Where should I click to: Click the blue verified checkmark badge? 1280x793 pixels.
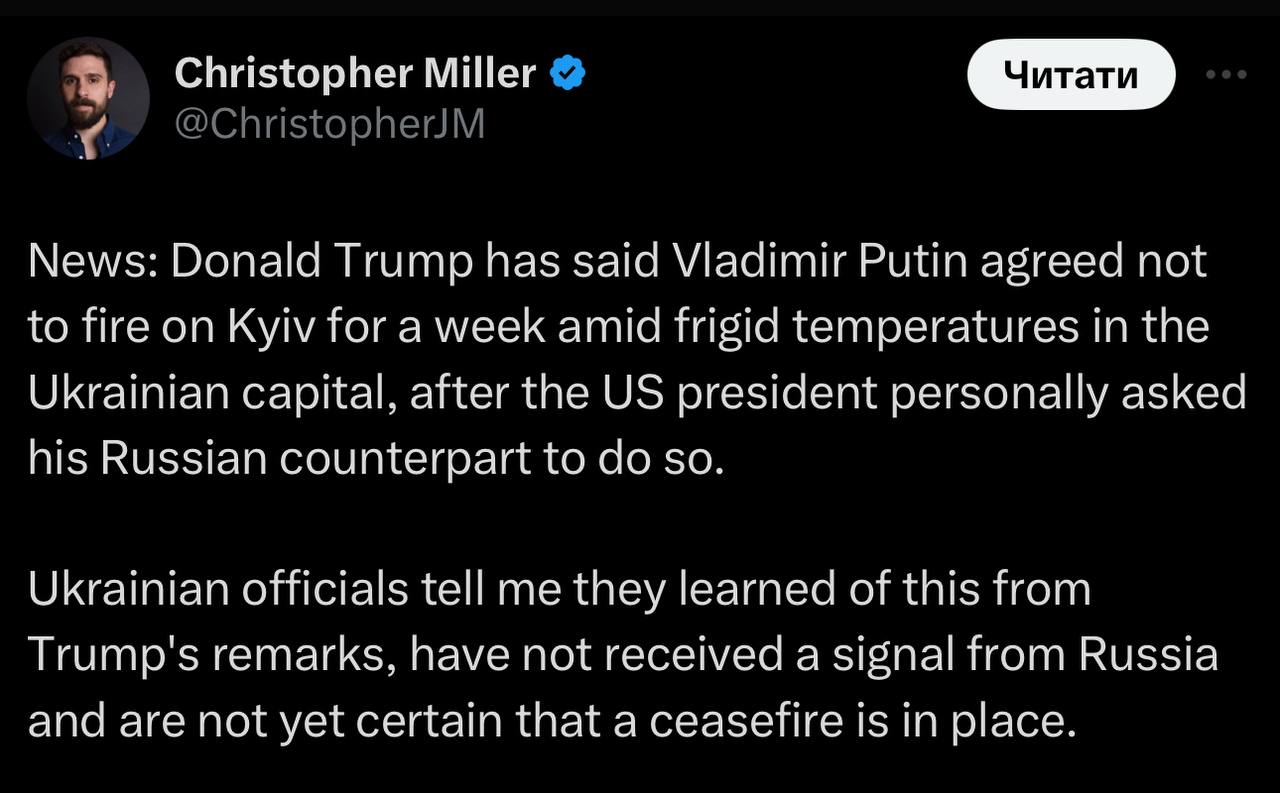click(x=569, y=72)
